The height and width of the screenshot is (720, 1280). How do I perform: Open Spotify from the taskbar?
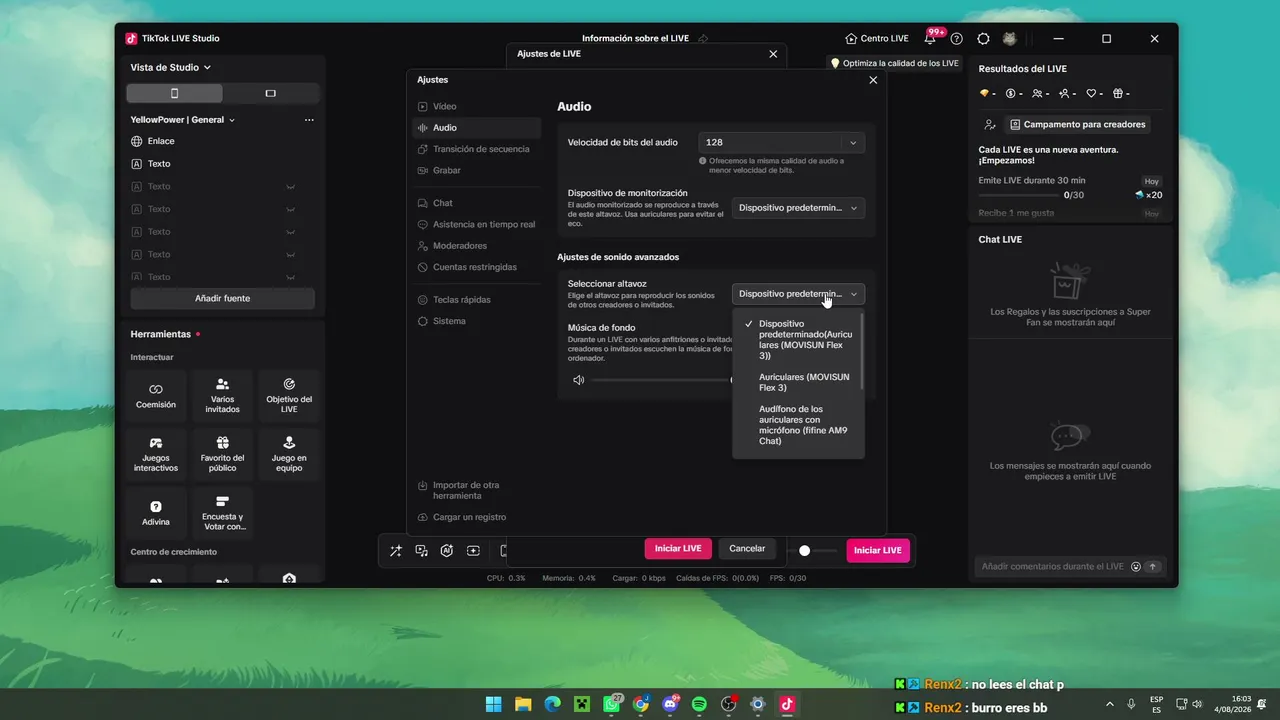click(699, 704)
